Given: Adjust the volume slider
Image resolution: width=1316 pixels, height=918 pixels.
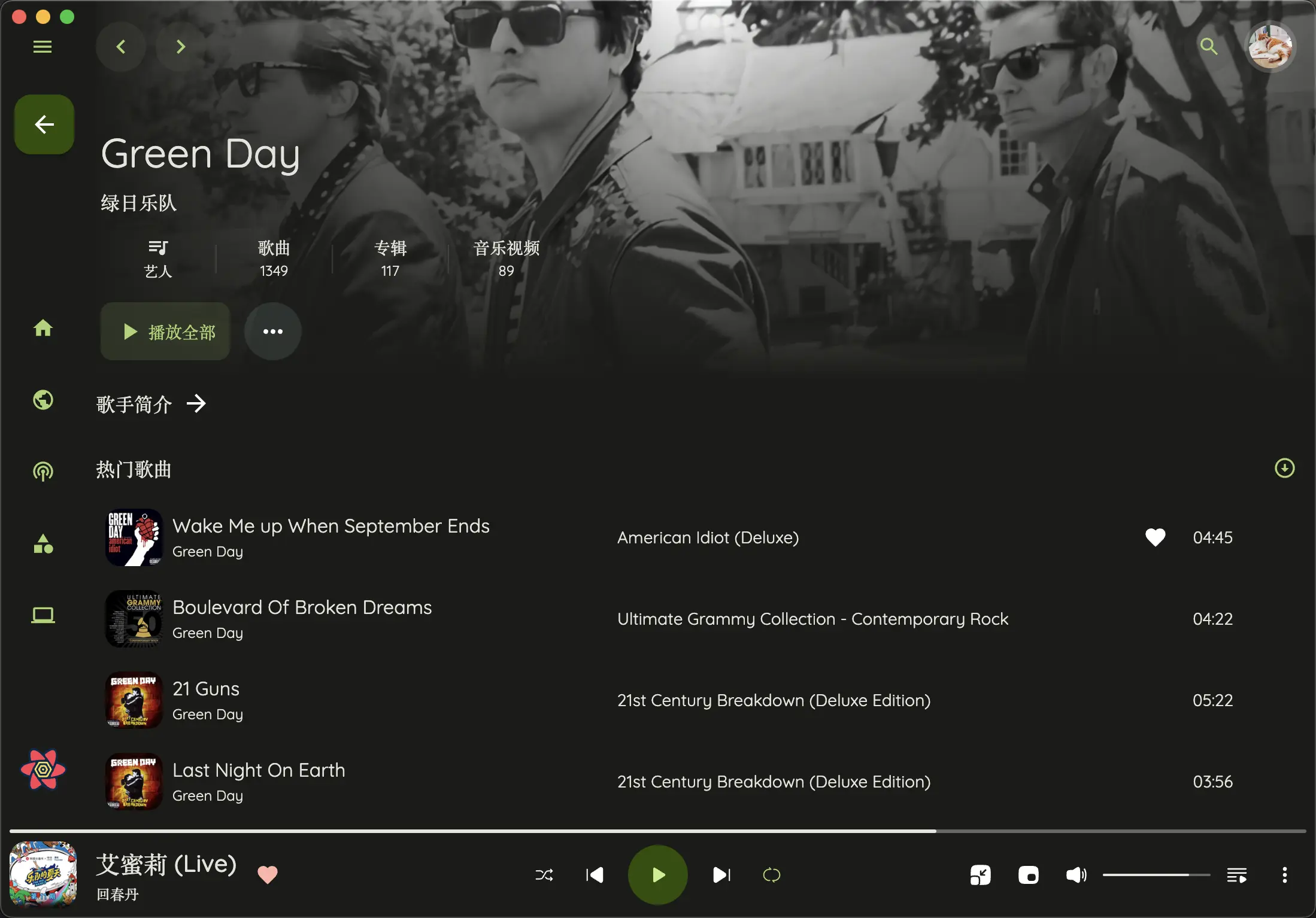Looking at the screenshot, I should point(1156,876).
